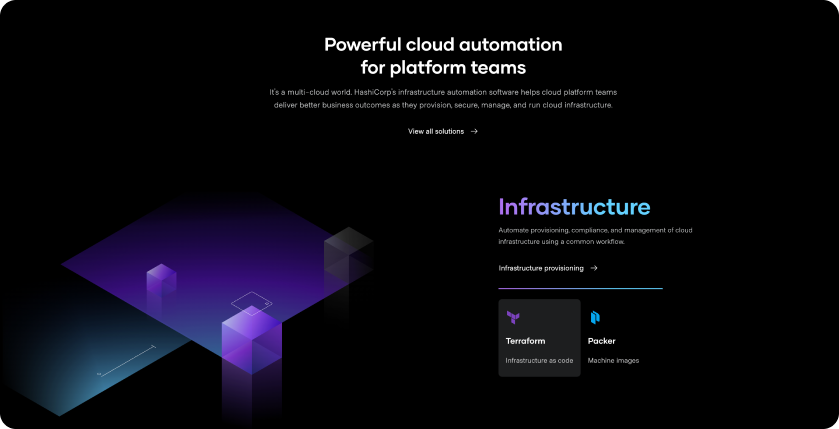Click the 'Machine images' caption
This screenshot has height=429, width=839.
(x=613, y=361)
